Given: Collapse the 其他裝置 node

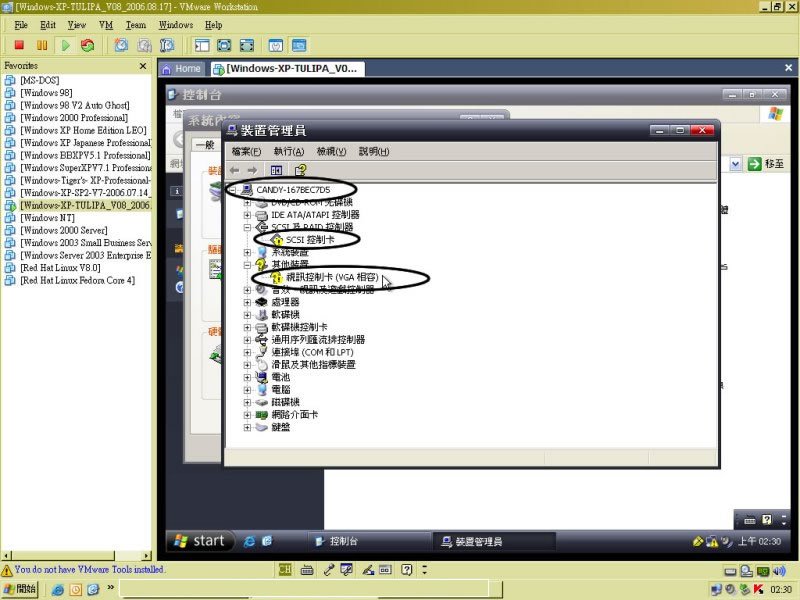Looking at the screenshot, I should (247, 265).
